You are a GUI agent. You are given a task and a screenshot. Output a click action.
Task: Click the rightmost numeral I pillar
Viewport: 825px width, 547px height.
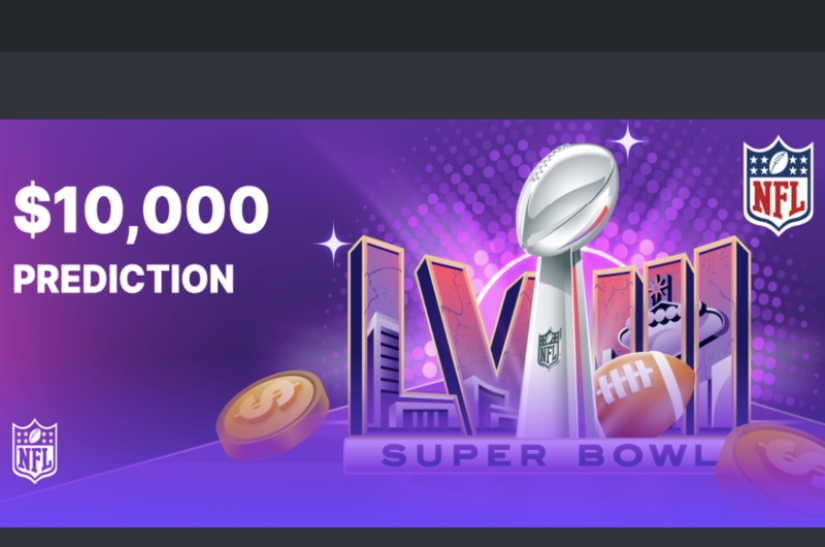722,337
